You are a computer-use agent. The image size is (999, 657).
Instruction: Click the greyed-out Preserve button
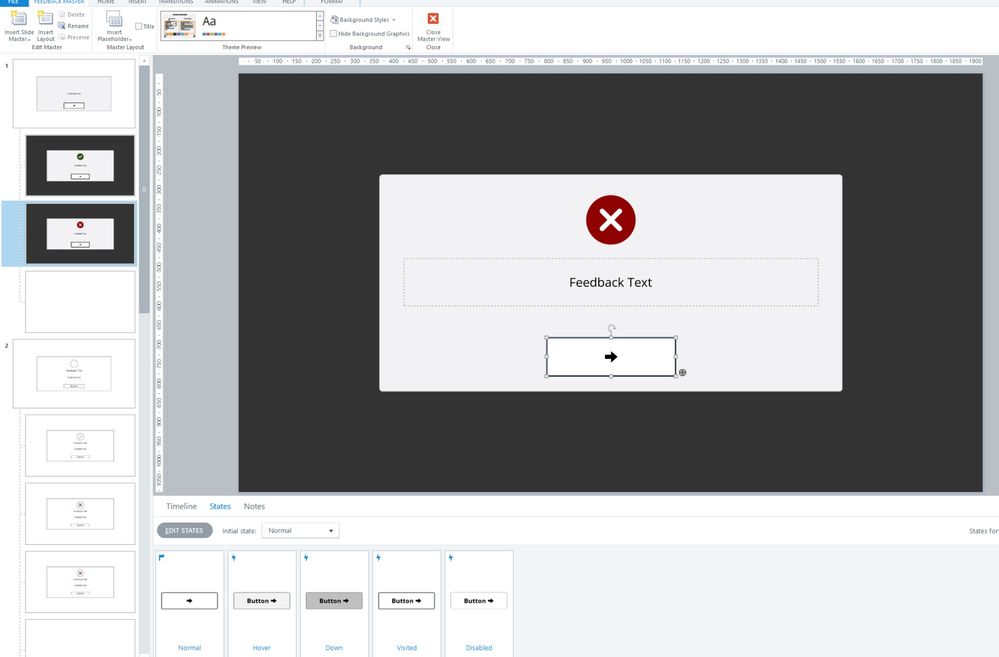(74, 38)
